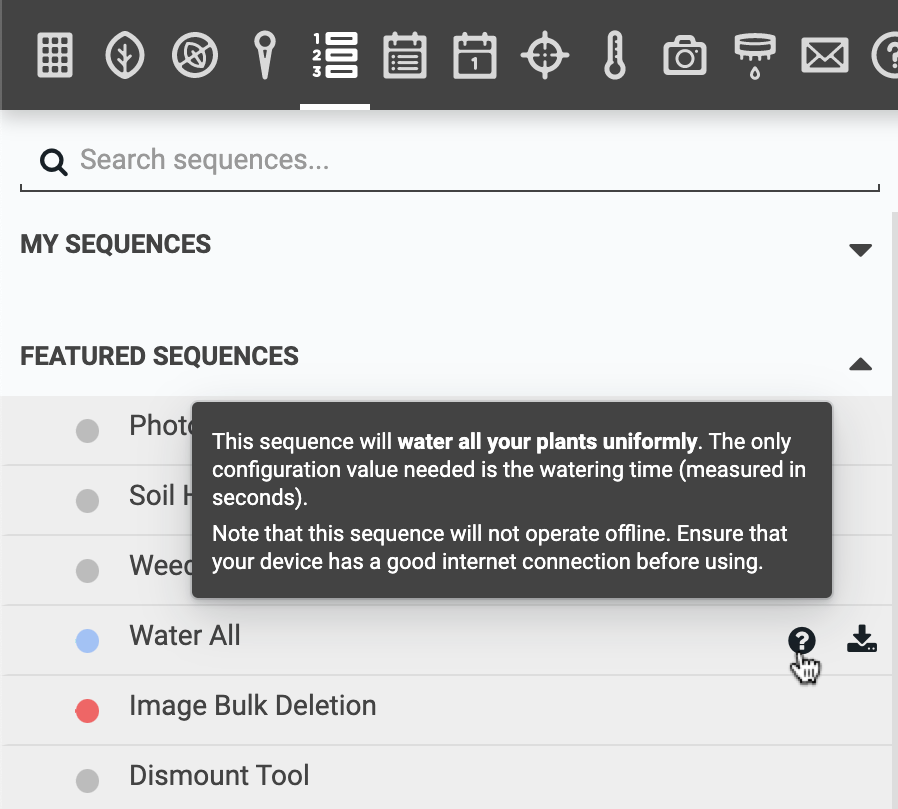Select the Move crosshair icon
Viewport: 898px width, 809px height.
click(x=544, y=55)
